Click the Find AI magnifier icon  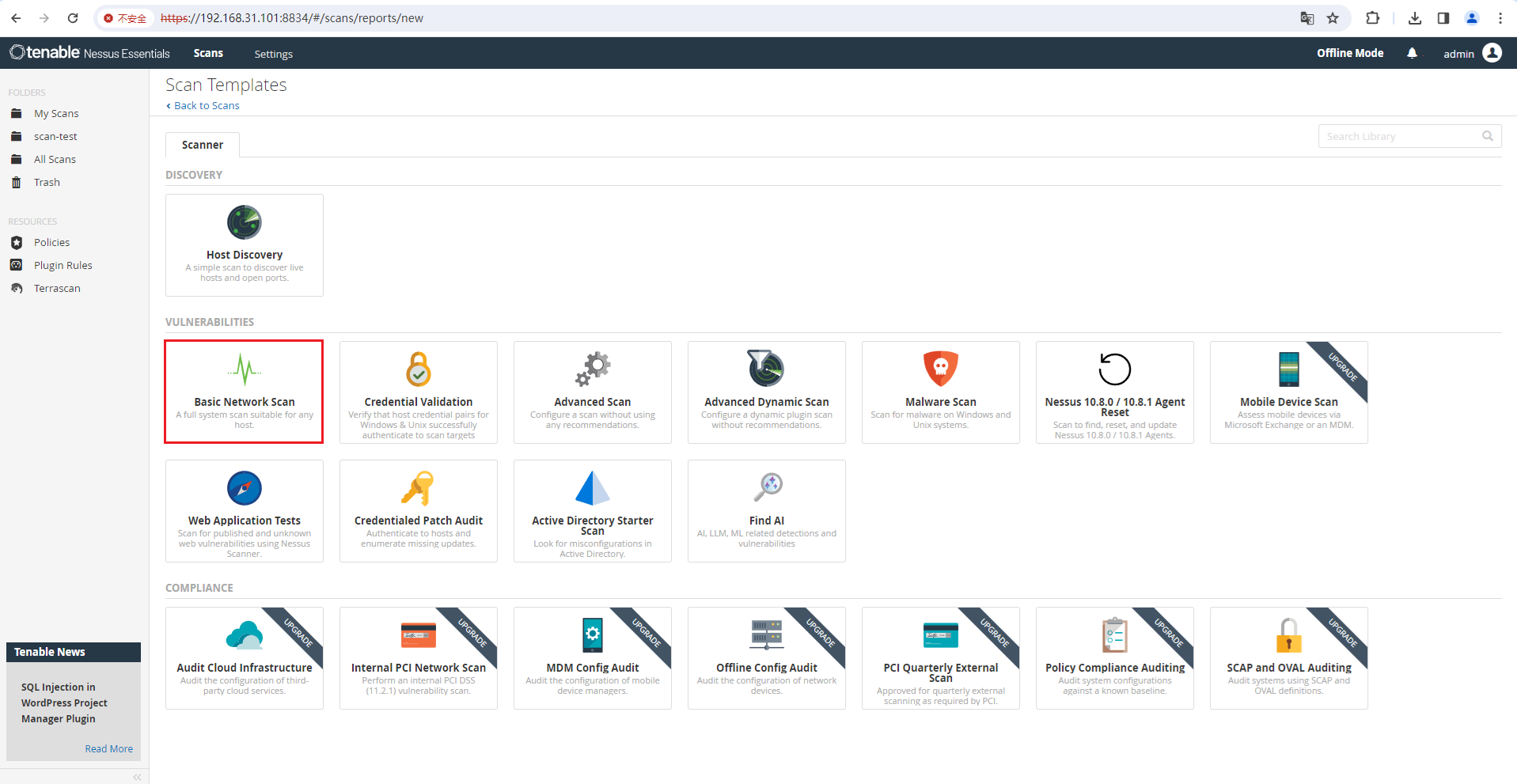point(768,487)
